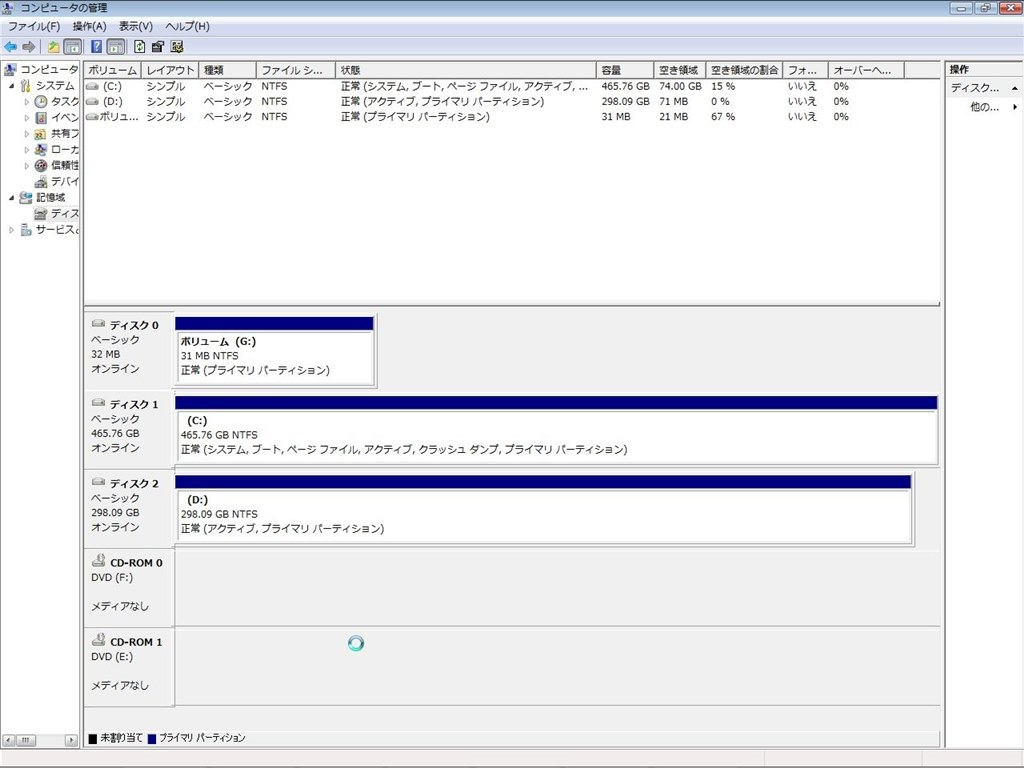Open the ファイル(F) menu

34,26
